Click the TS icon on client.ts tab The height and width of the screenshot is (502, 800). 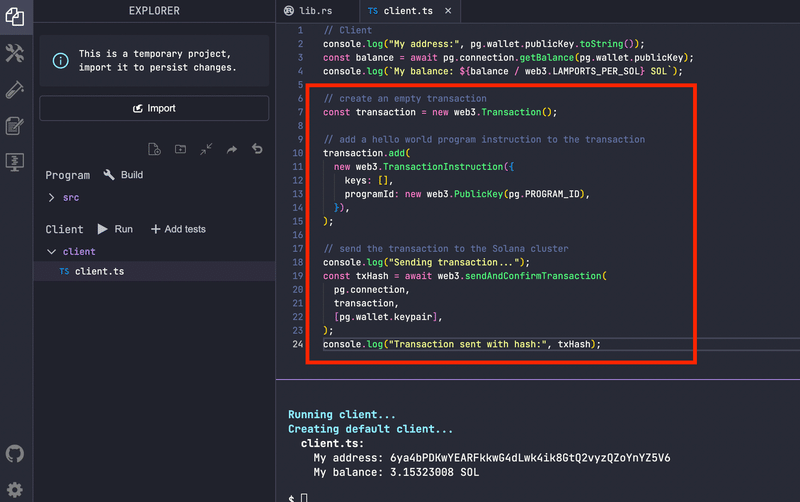point(373,11)
